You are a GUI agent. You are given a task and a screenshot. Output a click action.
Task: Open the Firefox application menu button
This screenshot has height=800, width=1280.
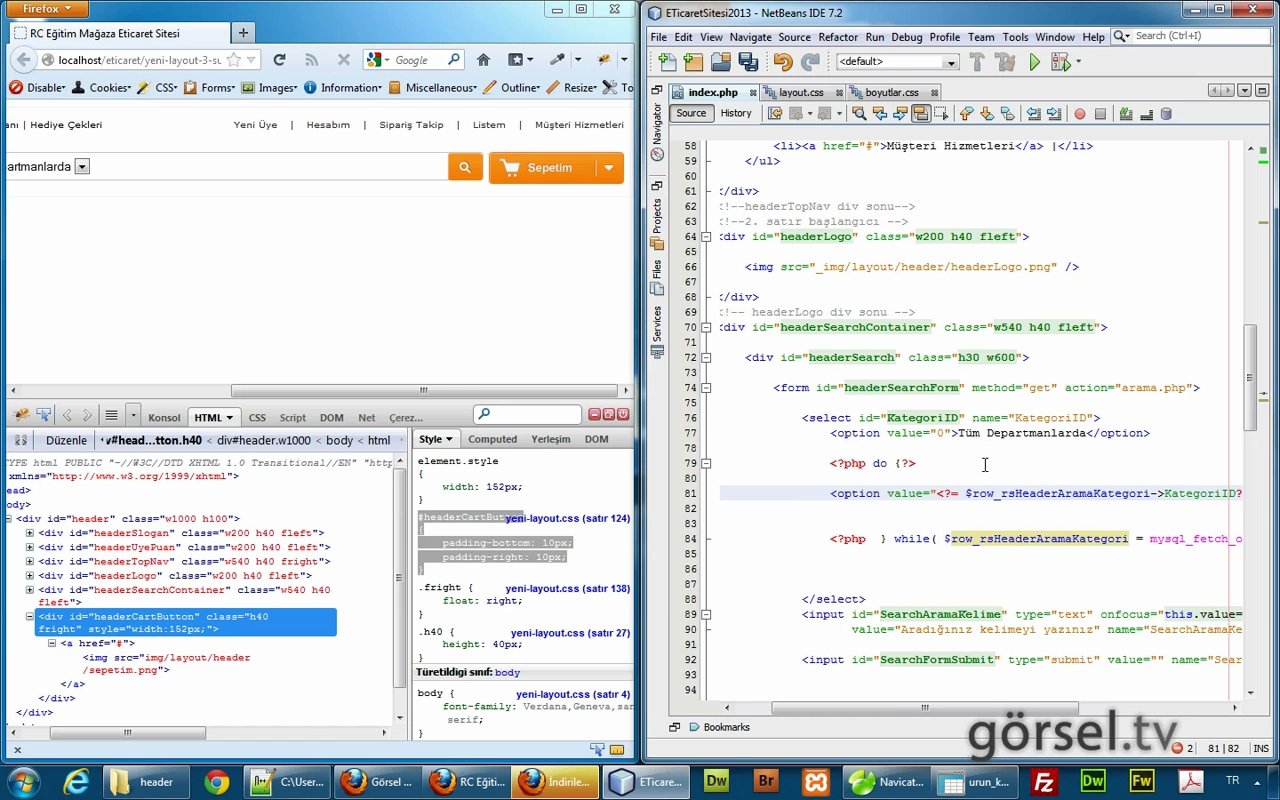click(48, 9)
